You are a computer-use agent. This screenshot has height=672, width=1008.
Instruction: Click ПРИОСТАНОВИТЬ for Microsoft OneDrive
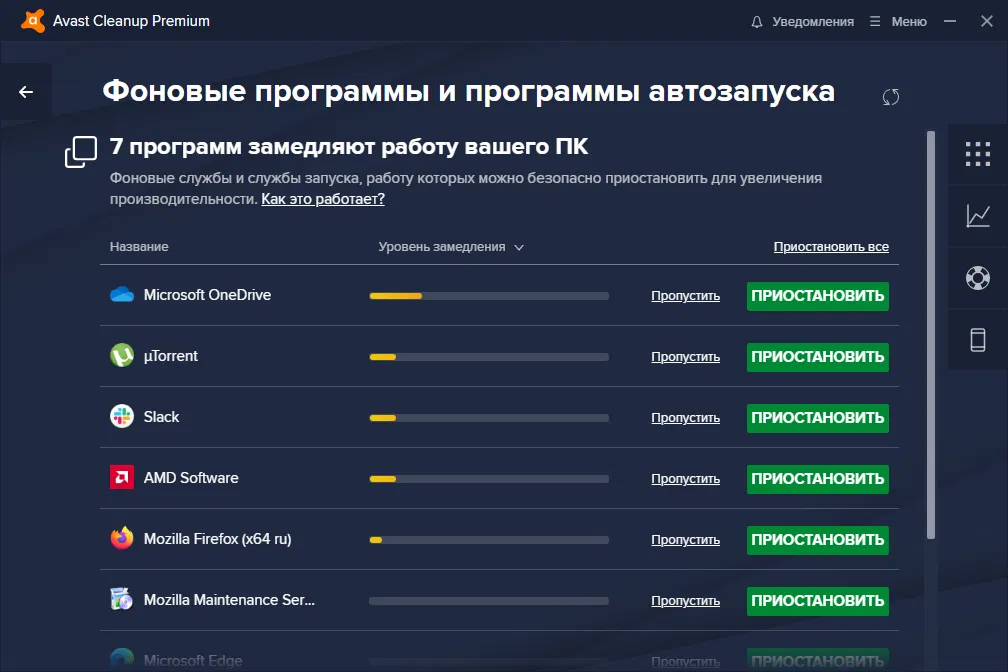(x=817, y=296)
